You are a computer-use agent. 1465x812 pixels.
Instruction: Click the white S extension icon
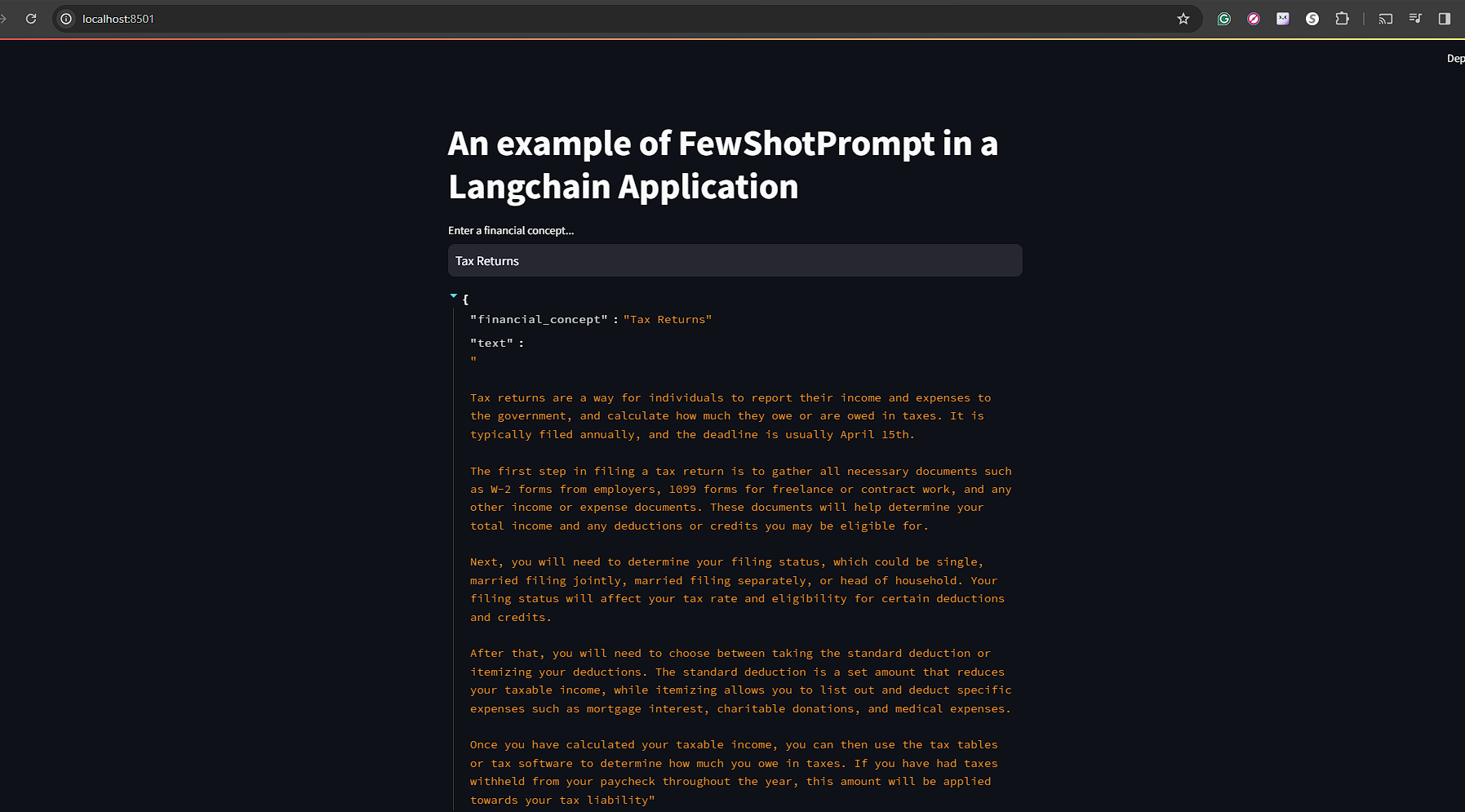point(1312,19)
